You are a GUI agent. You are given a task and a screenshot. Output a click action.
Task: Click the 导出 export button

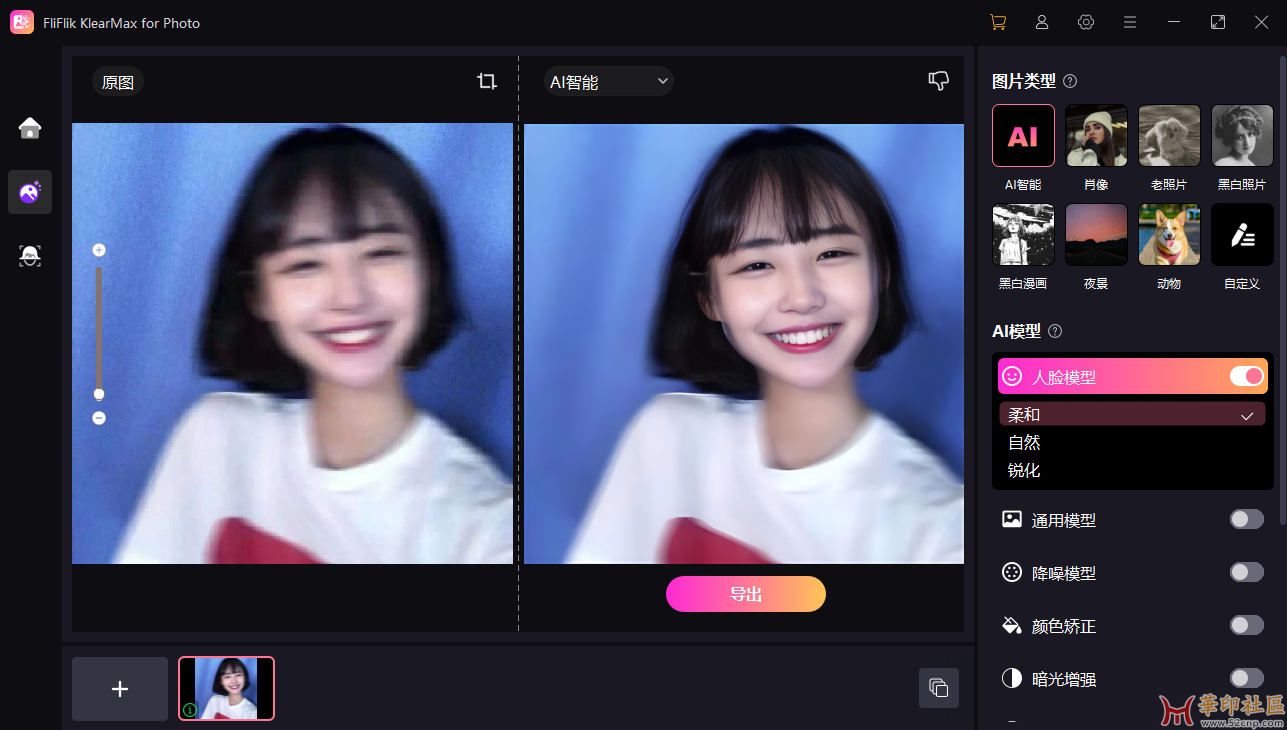tap(745, 594)
